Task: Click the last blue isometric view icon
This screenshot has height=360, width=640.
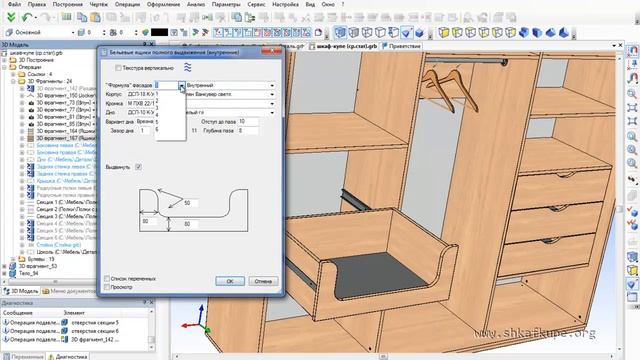Action: (x=564, y=32)
